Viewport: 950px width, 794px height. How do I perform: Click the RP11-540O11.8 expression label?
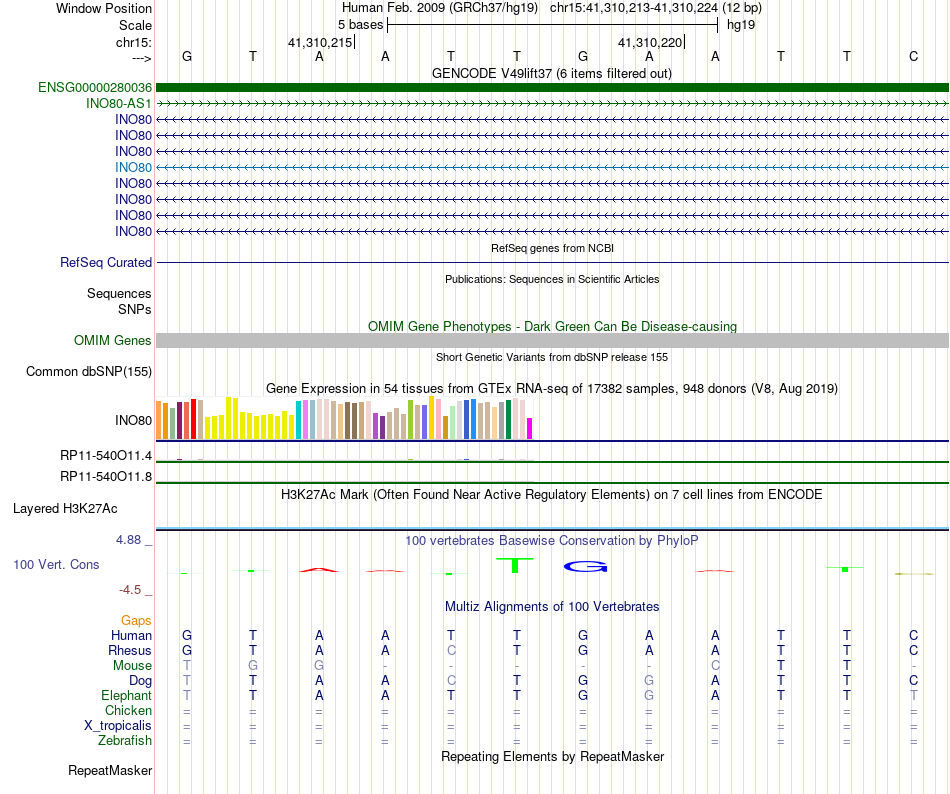[106, 477]
